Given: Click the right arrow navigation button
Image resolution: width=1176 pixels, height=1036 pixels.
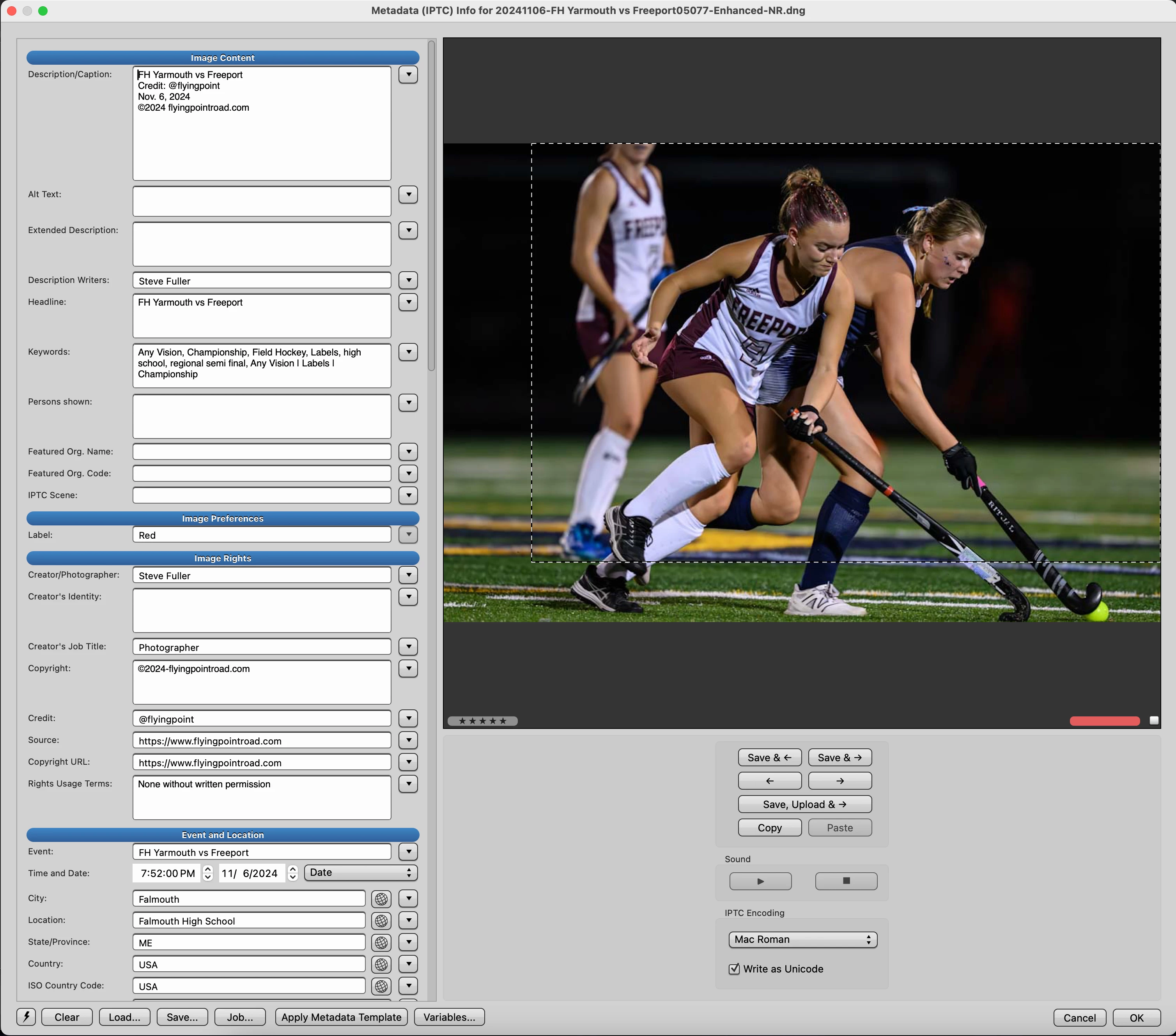Looking at the screenshot, I should (839, 781).
